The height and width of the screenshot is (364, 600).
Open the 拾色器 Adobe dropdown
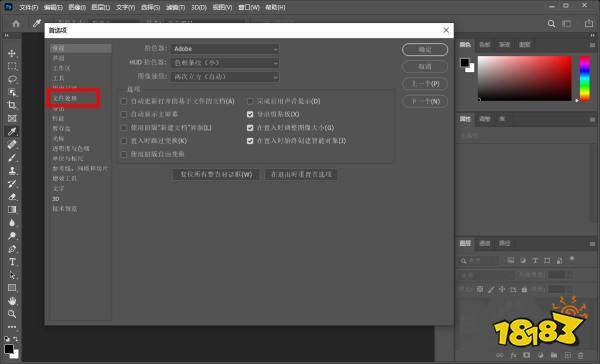pos(225,49)
